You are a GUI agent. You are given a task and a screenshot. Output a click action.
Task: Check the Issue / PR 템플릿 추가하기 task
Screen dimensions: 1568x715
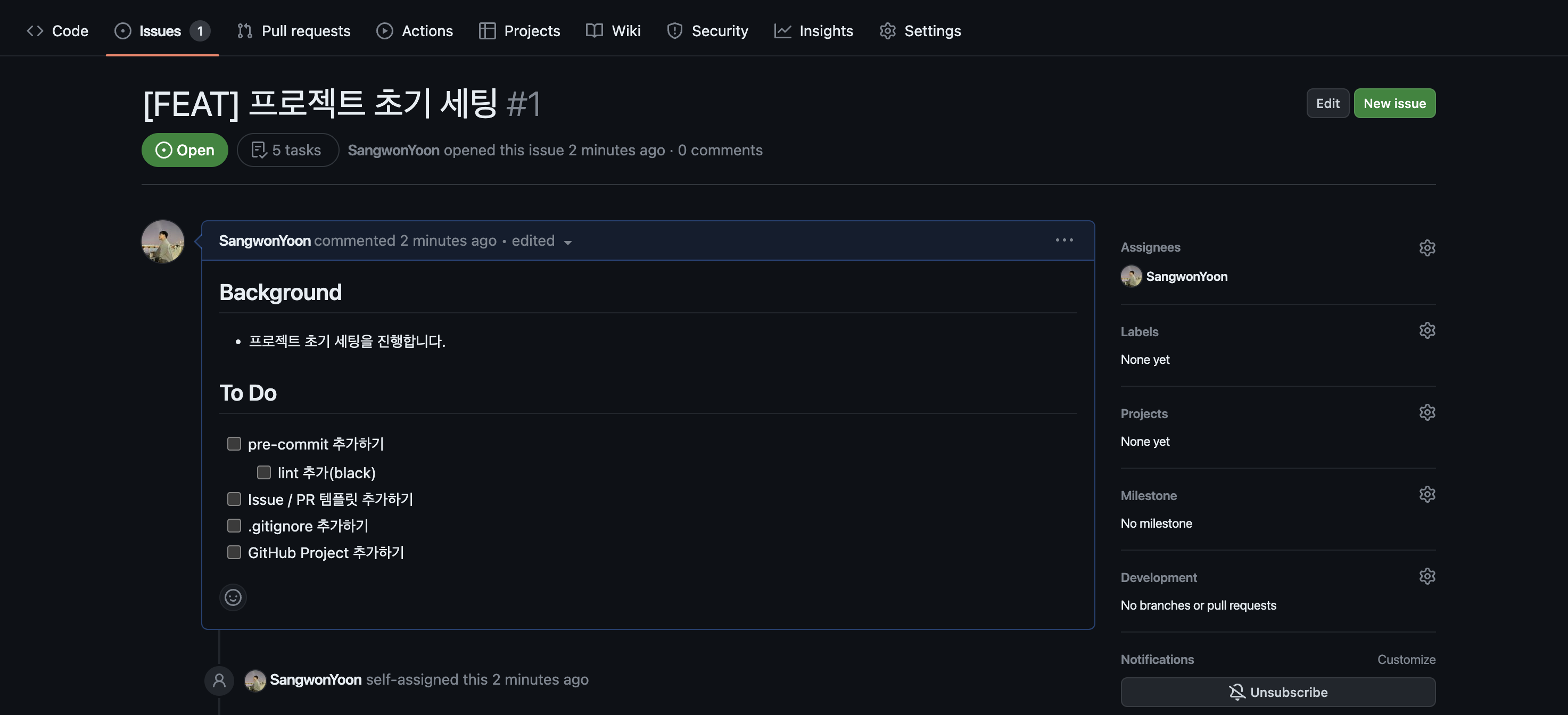[x=234, y=498]
